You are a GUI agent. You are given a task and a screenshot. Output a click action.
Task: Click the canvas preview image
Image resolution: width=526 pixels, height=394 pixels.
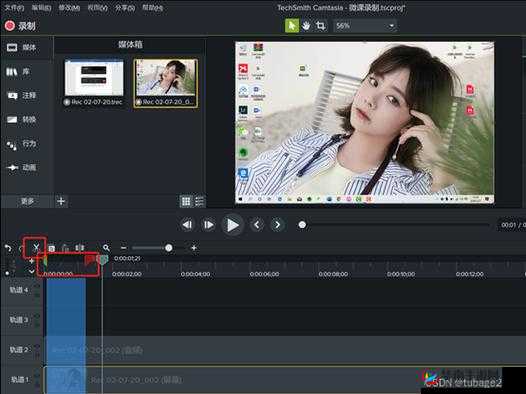click(x=365, y=122)
